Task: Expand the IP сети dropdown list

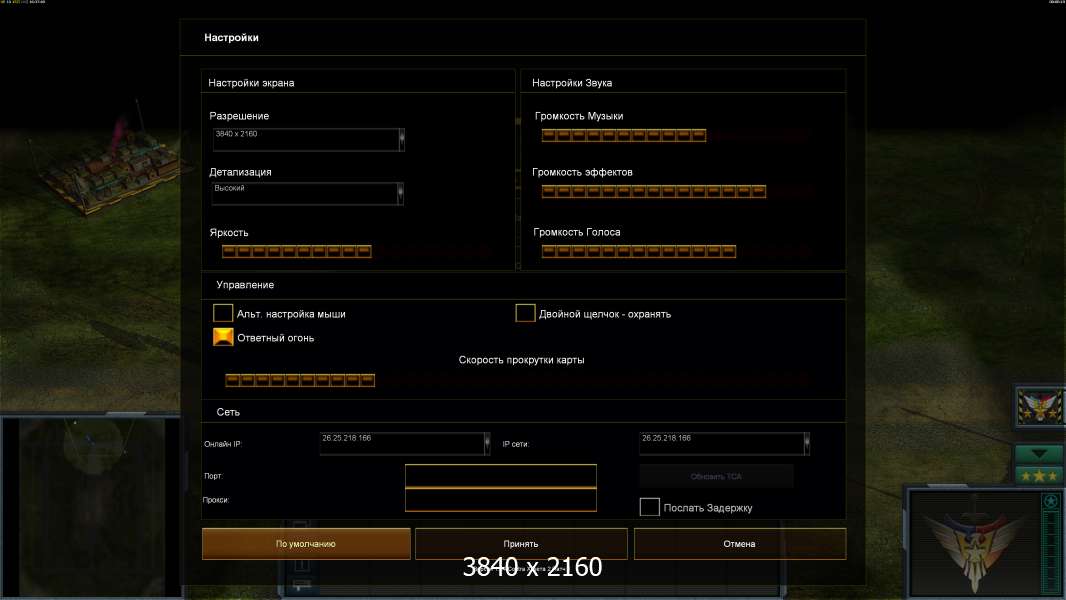Action: 806,443
